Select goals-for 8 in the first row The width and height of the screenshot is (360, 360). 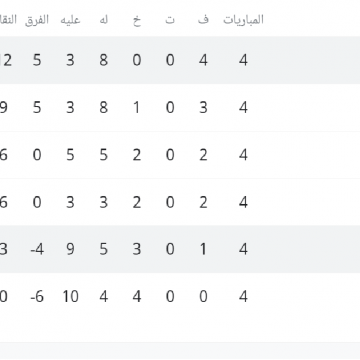(104, 60)
